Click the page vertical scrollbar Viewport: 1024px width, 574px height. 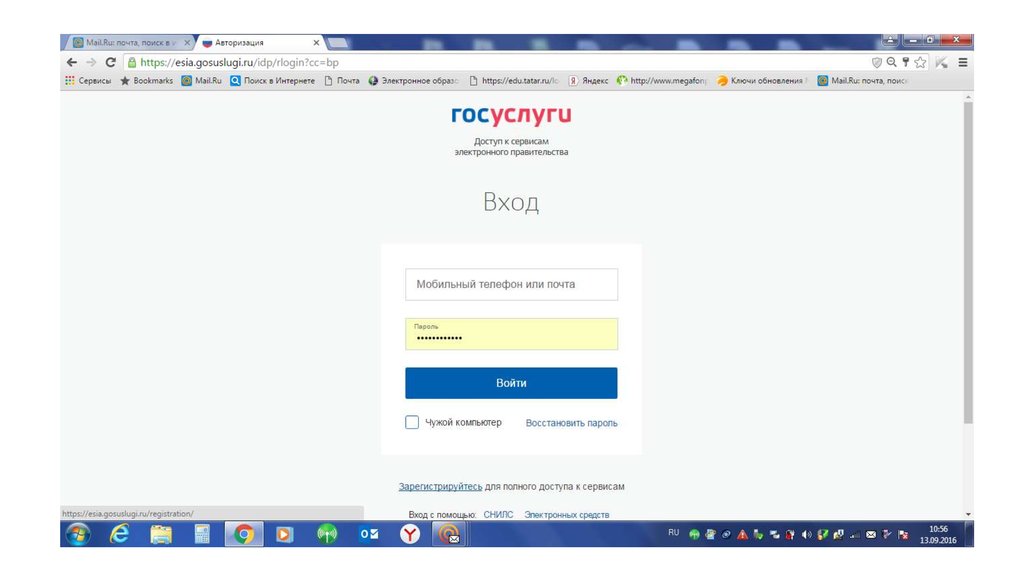(967, 260)
